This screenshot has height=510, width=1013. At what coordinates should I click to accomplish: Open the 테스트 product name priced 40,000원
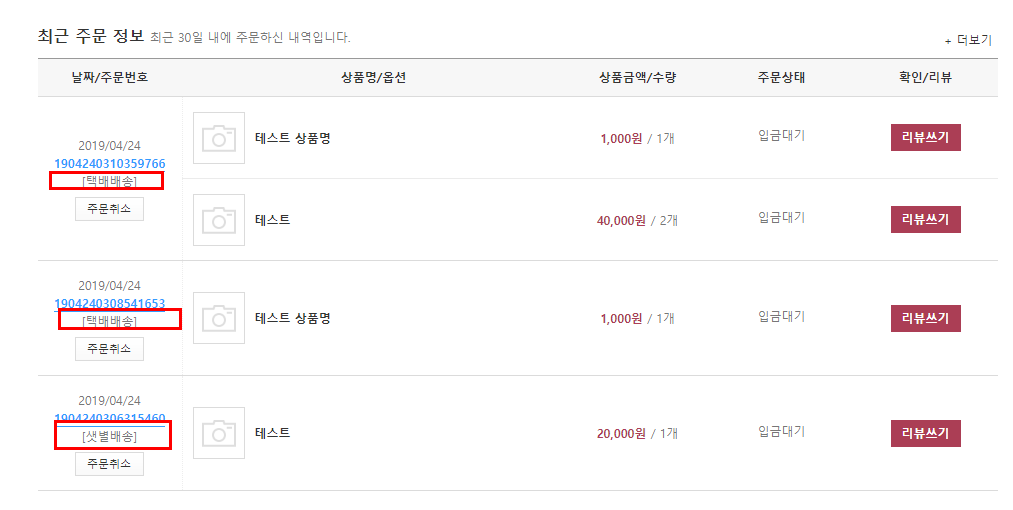pos(273,220)
